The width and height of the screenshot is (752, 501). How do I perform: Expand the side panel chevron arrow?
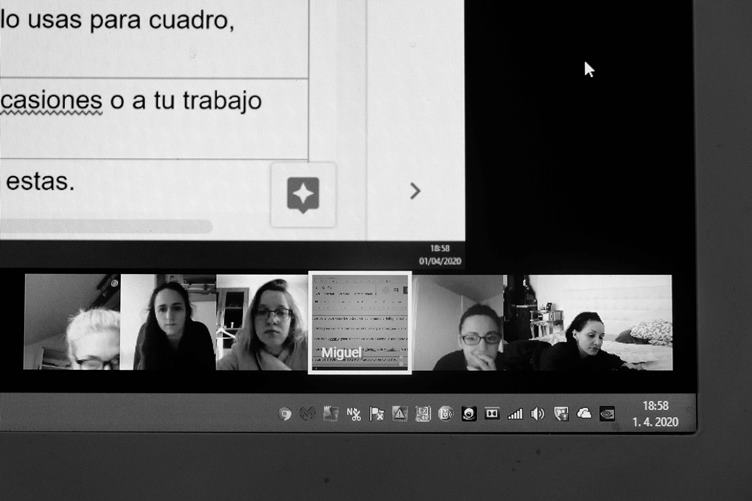[x=415, y=191]
